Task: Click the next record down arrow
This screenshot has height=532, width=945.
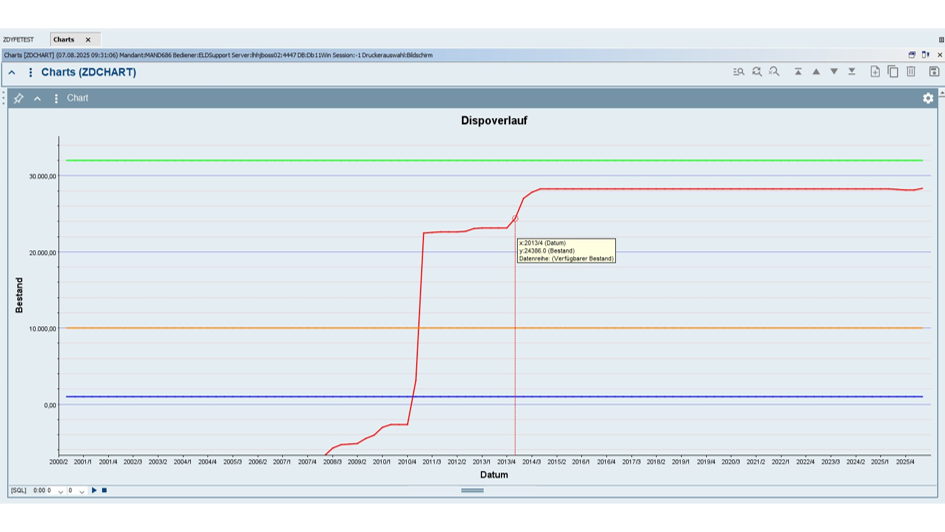Action: tap(834, 72)
